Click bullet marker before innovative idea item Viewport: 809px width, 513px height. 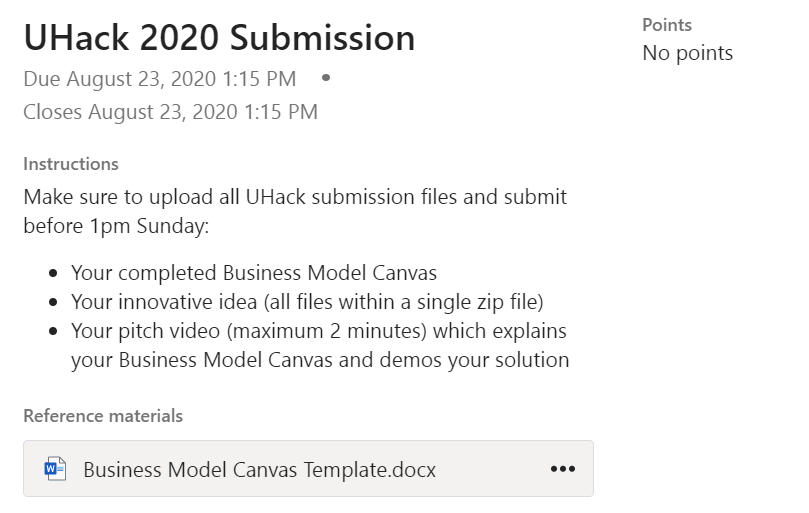pyautogui.click(x=52, y=302)
